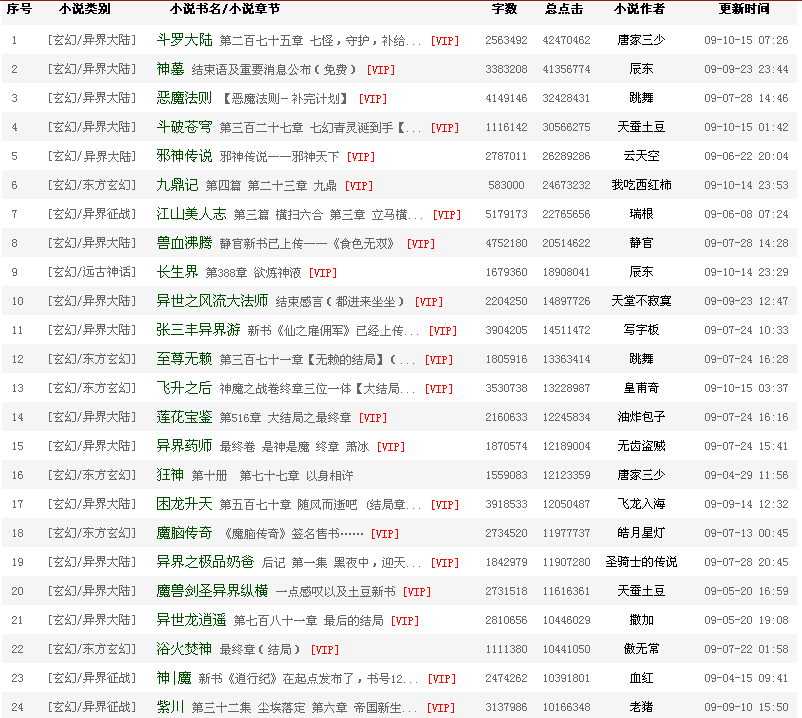Click category [玄幻/异界征战] in row 7
Image resolution: width=802 pixels, height=718 pixels.
(x=92, y=214)
